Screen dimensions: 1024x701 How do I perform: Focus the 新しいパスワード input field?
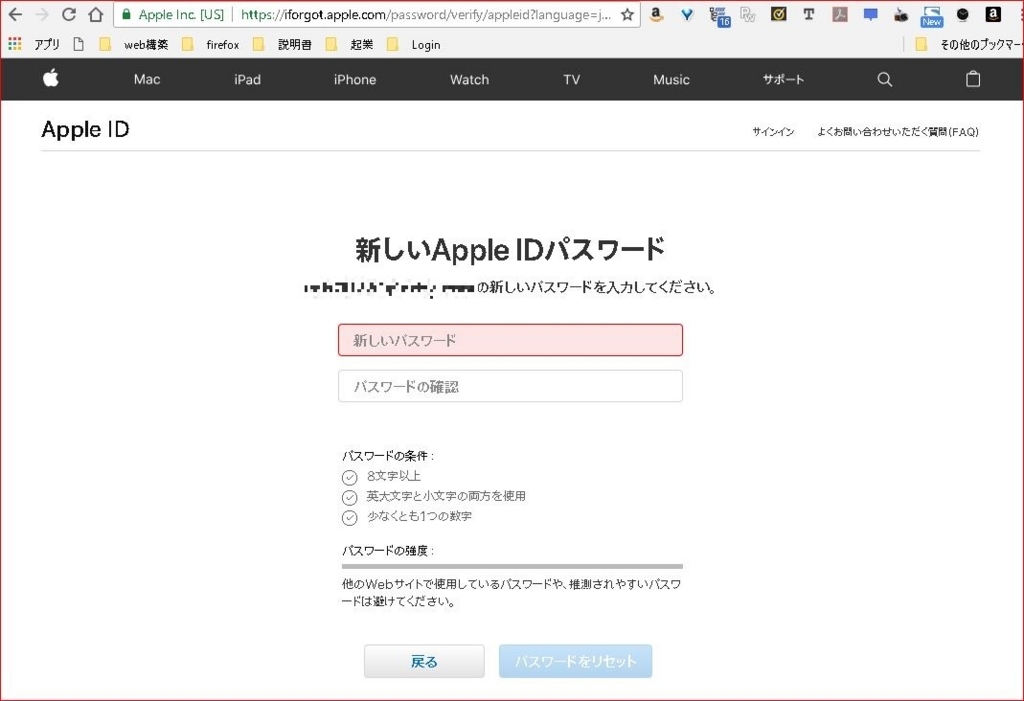pyautogui.click(x=510, y=340)
